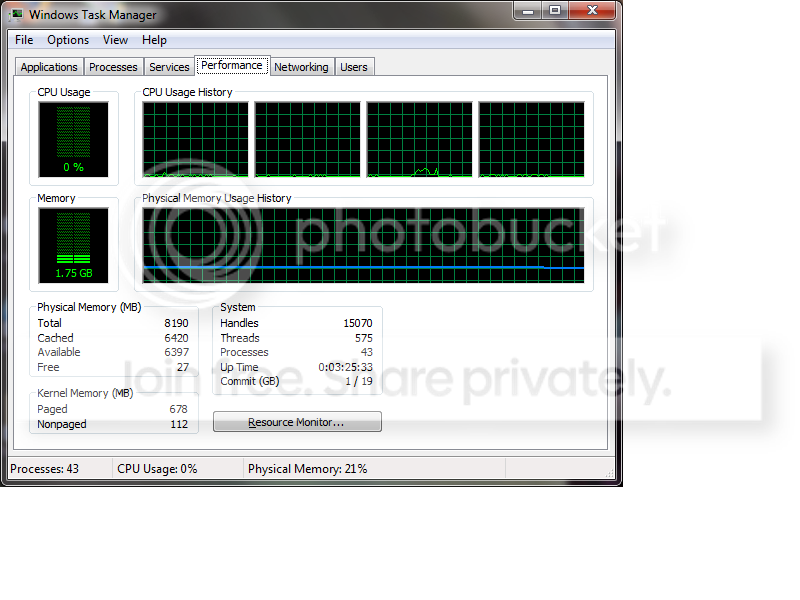The height and width of the screenshot is (600, 800).
Task: Click the Free memory value 27
Action: [183, 367]
